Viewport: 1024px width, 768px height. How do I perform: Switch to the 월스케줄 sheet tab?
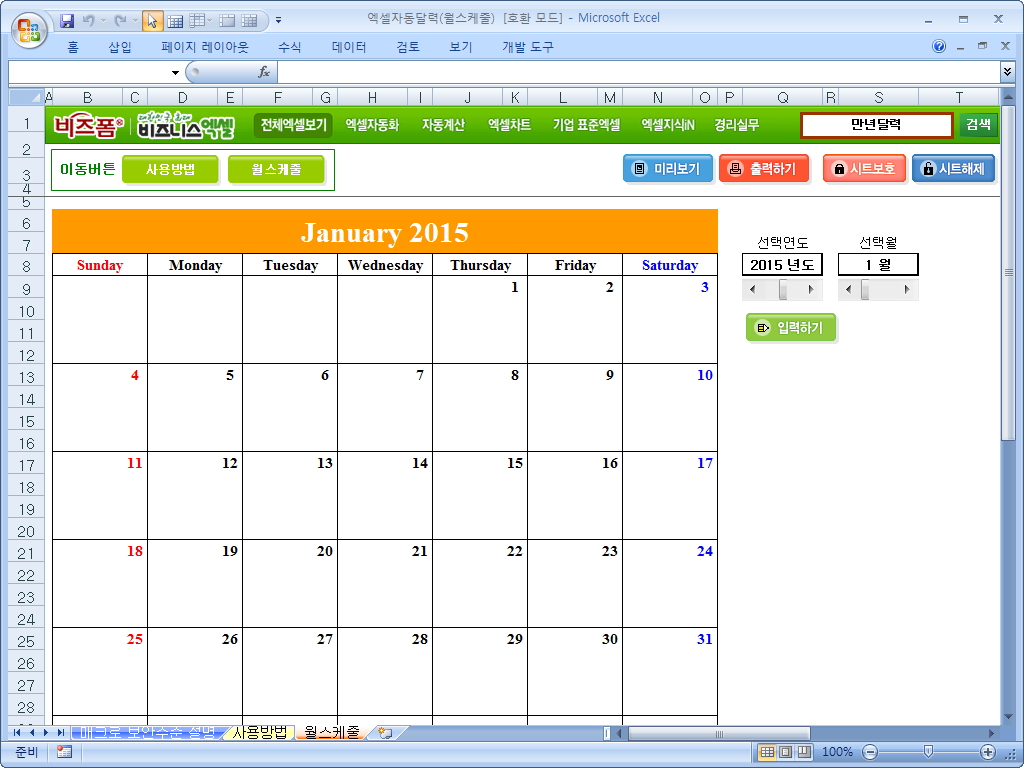[332, 733]
